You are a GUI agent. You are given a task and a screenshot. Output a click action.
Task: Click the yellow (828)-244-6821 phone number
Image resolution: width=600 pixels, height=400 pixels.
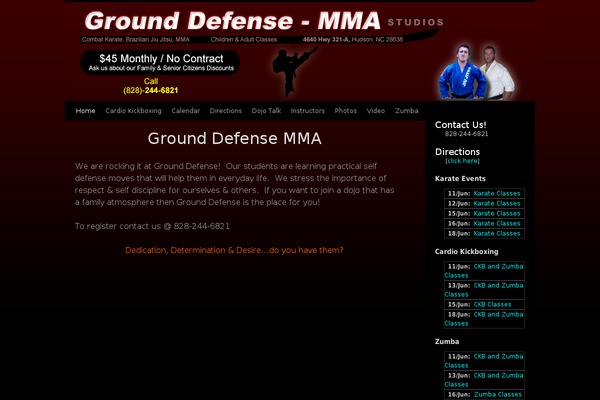[151, 90]
